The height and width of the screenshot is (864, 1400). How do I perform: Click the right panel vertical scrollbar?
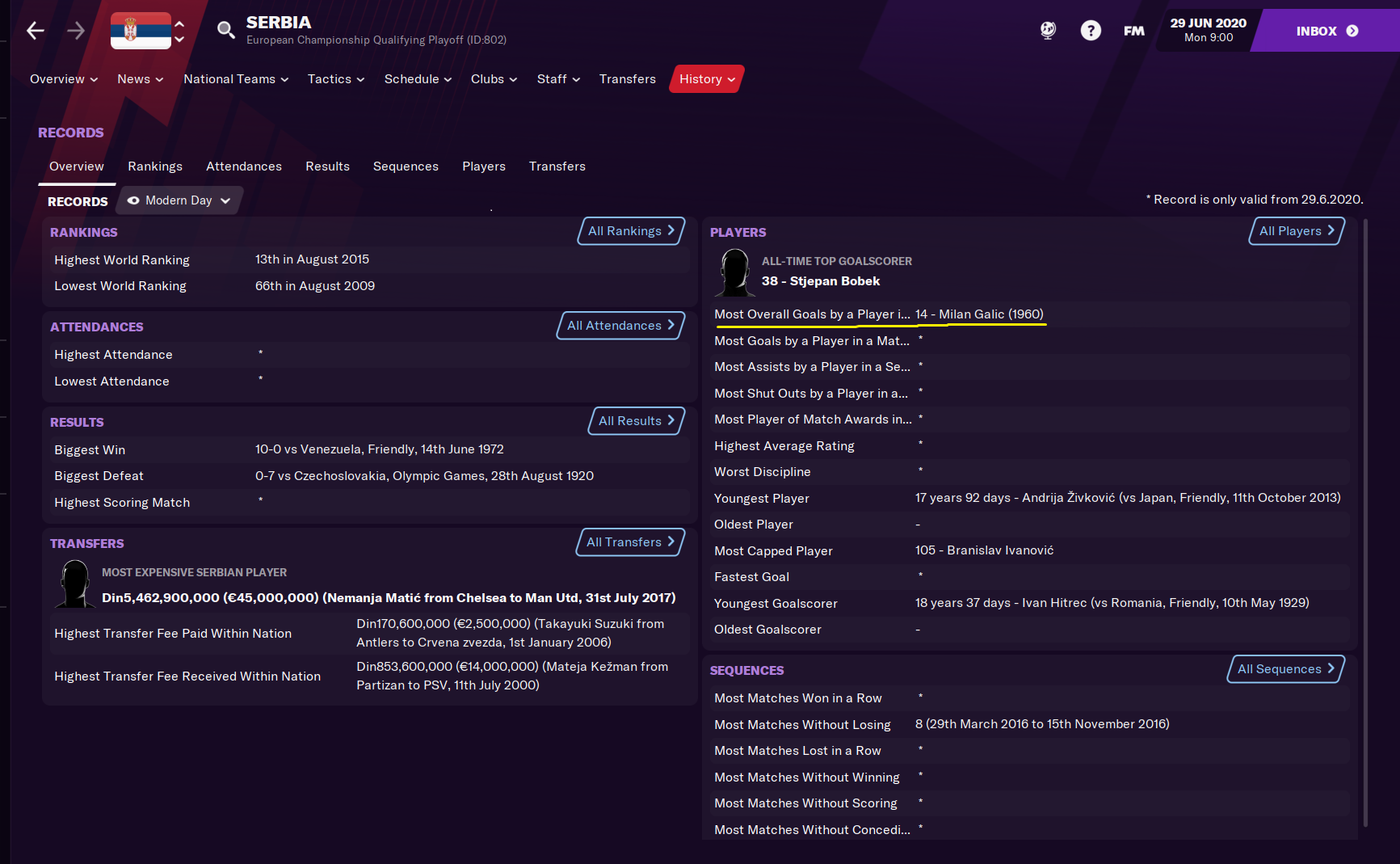point(1365,522)
